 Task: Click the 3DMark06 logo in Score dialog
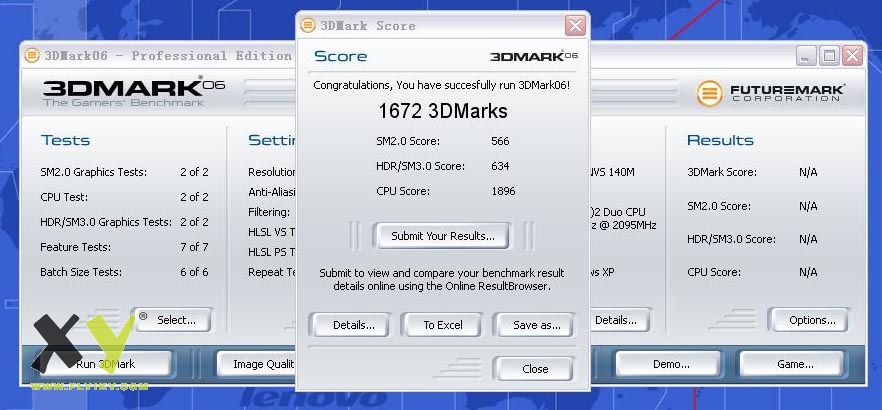(x=533, y=56)
